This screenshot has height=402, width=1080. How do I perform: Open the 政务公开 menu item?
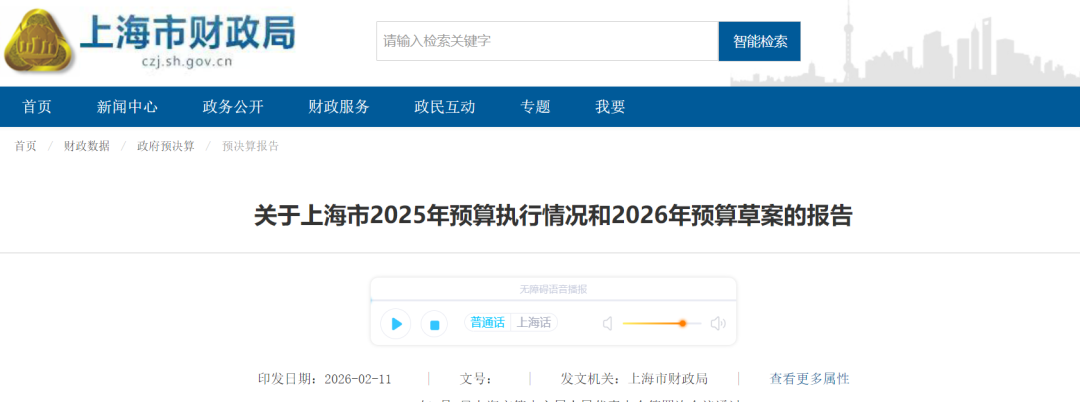233,107
